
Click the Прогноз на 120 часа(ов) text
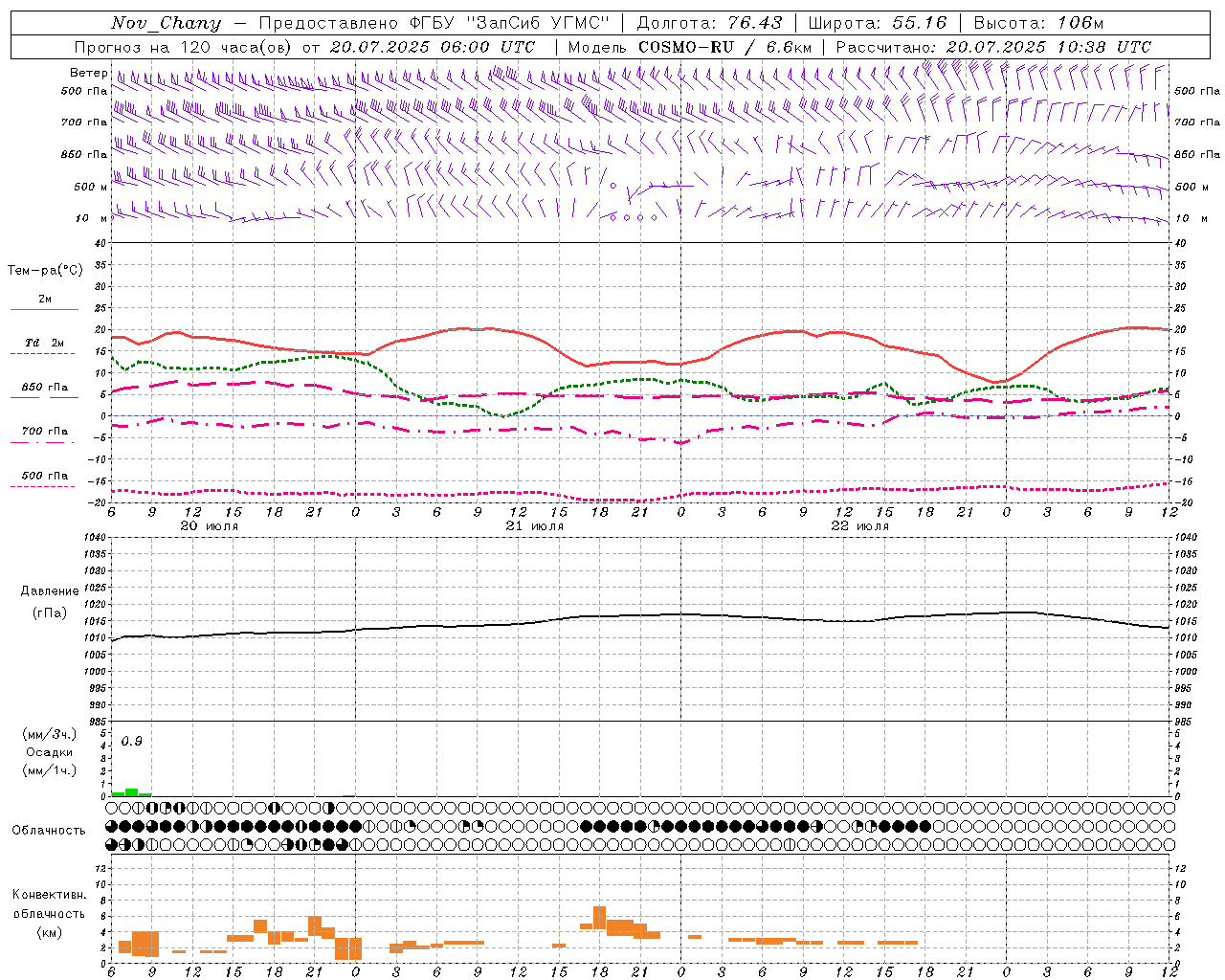click(x=185, y=47)
